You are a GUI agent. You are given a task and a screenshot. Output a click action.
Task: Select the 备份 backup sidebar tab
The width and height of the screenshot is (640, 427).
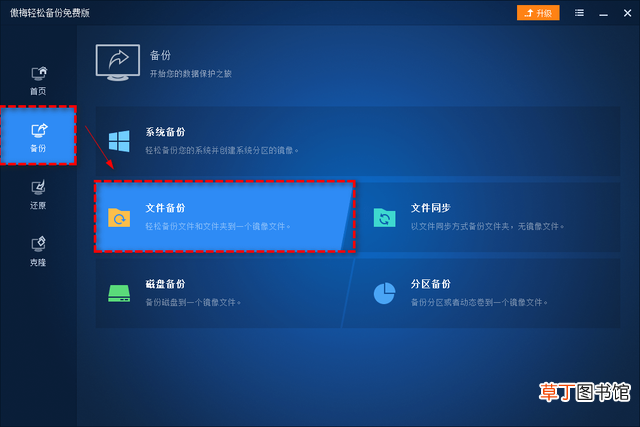(38, 136)
